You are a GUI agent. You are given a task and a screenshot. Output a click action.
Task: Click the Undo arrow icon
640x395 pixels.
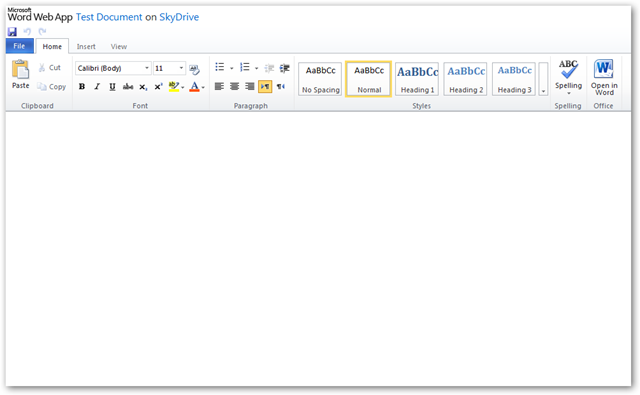click(x=27, y=31)
